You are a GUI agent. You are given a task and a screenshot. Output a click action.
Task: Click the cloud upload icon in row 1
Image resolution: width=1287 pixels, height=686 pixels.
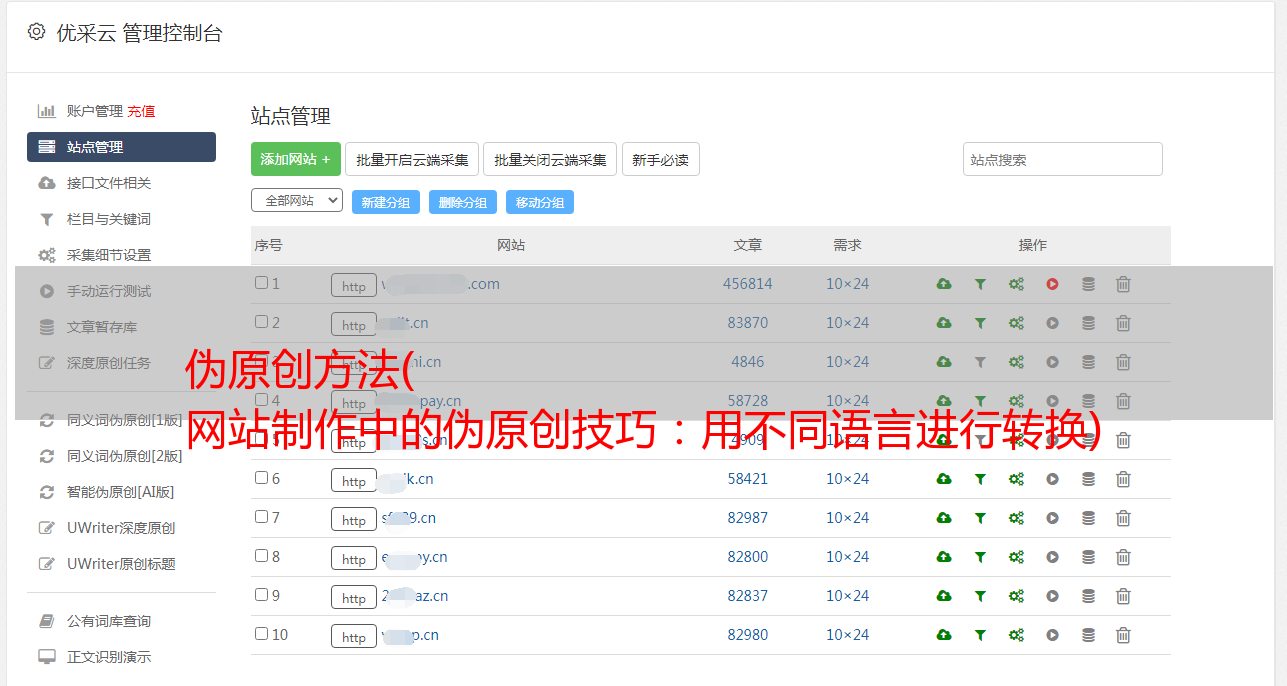pyautogui.click(x=943, y=284)
